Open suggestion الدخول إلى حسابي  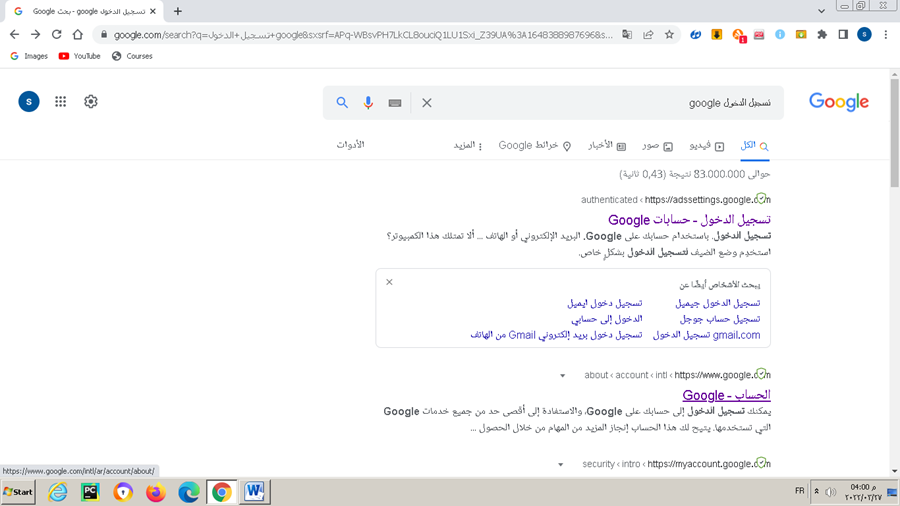(x=607, y=319)
